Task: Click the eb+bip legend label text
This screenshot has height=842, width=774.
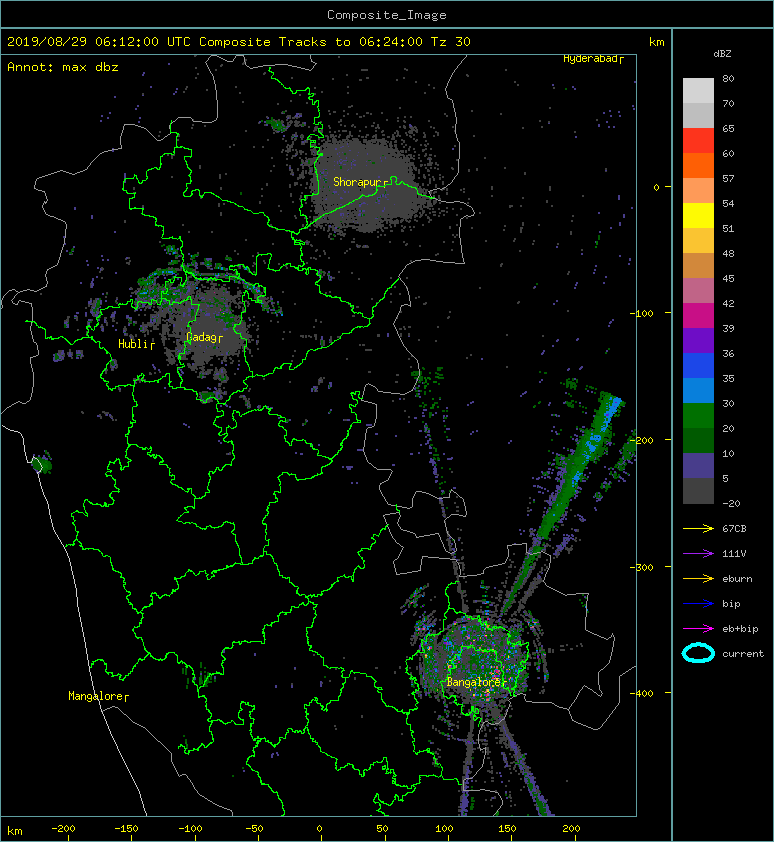Action: point(740,629)
